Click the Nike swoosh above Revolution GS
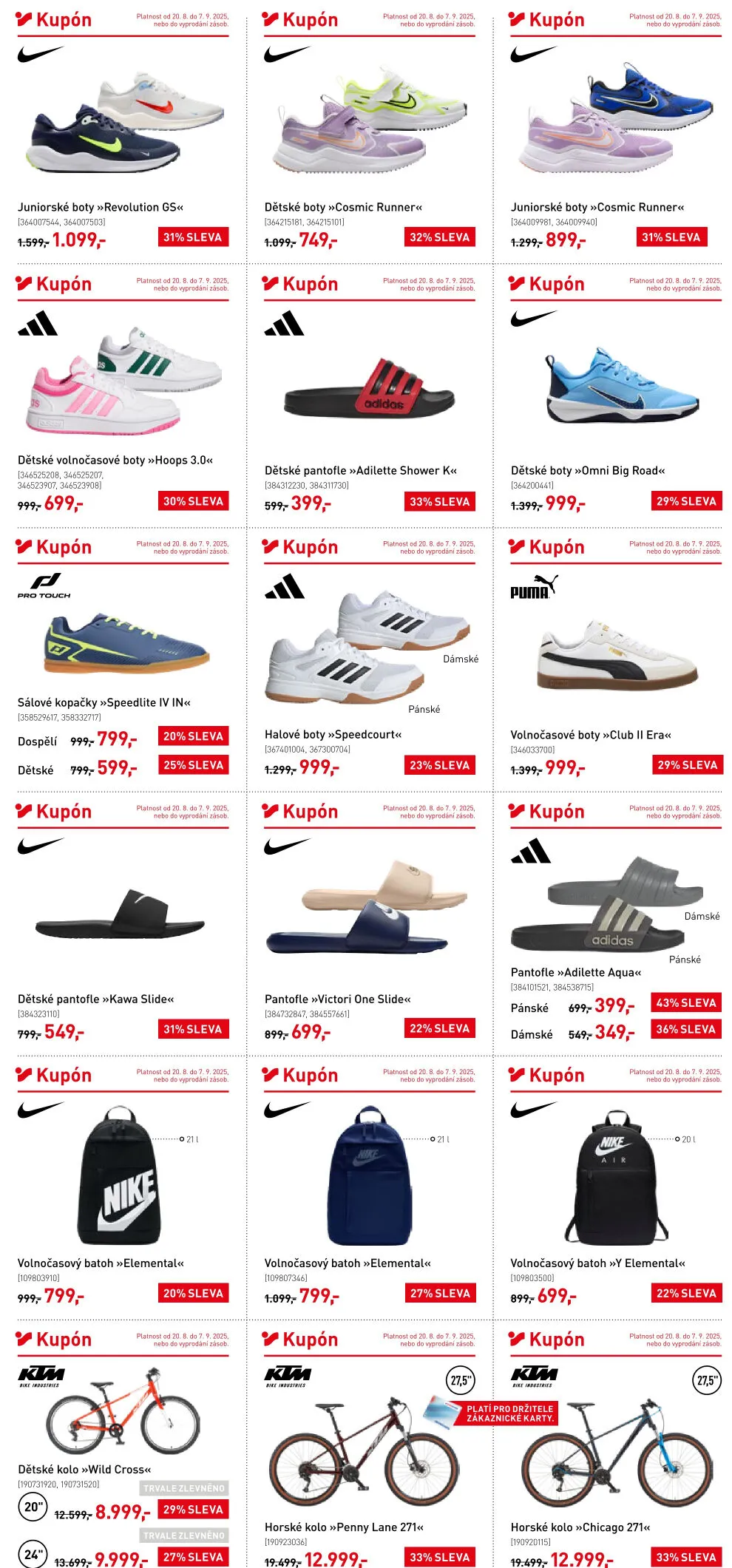Image resolution: width=732 pixels, height=1568 pixels. [41, 54]
